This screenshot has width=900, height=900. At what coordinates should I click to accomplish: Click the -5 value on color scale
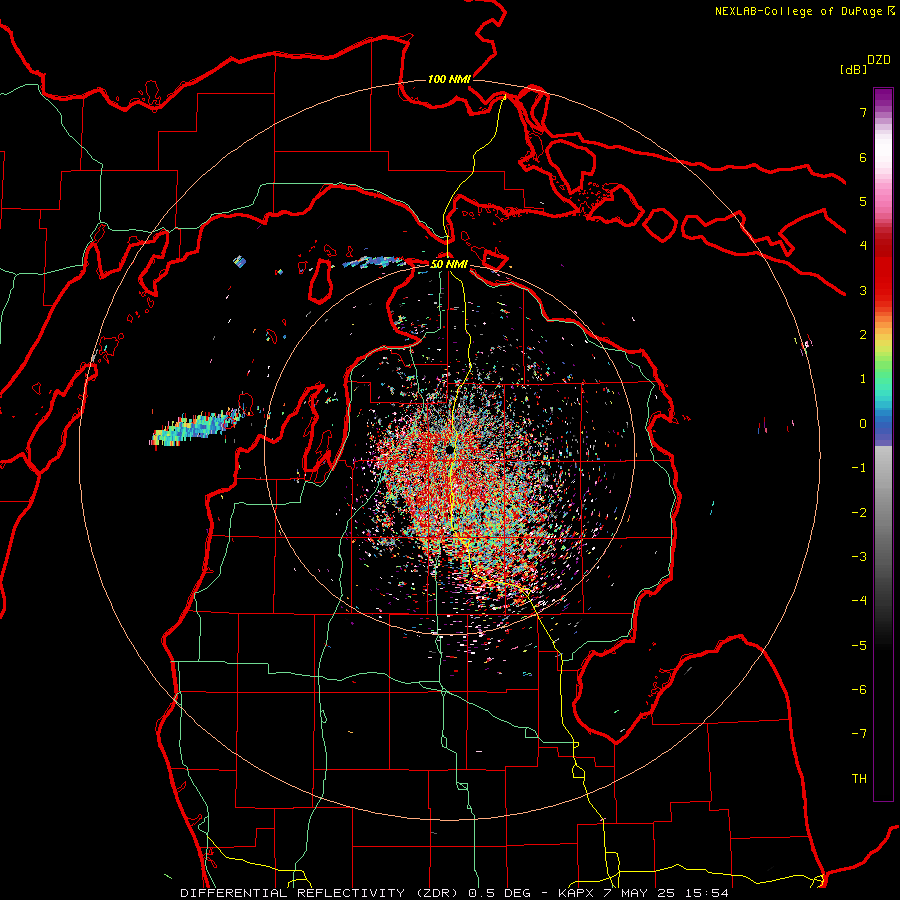(859, 646)
